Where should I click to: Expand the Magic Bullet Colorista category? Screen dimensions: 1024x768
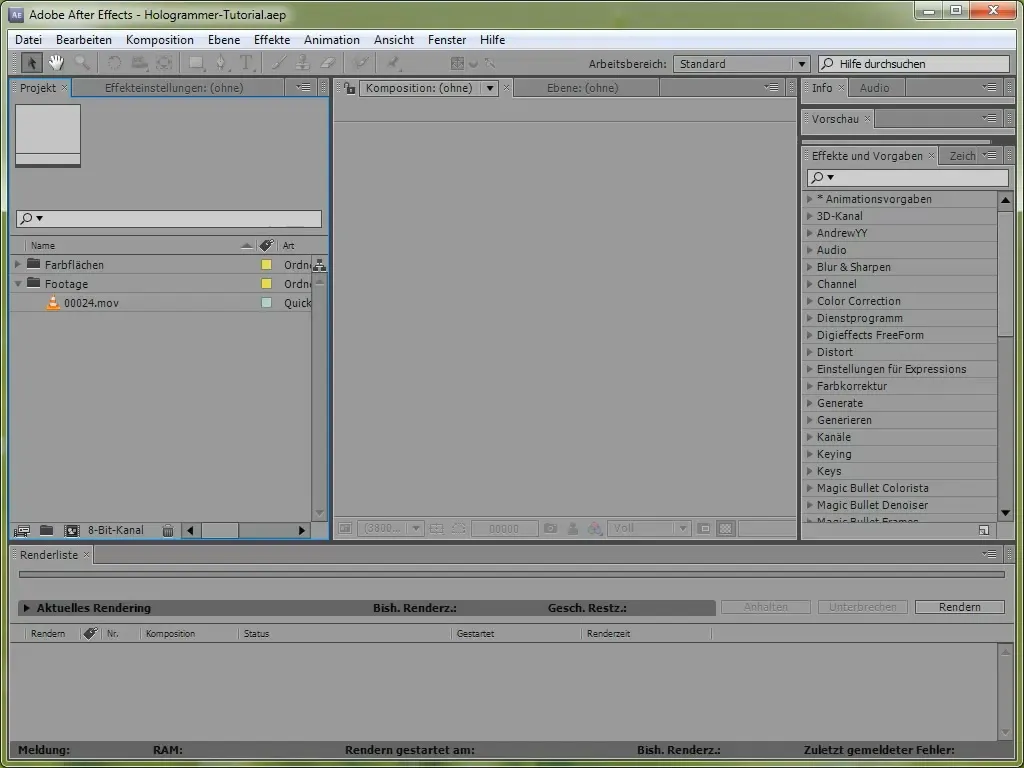point(810,488)
